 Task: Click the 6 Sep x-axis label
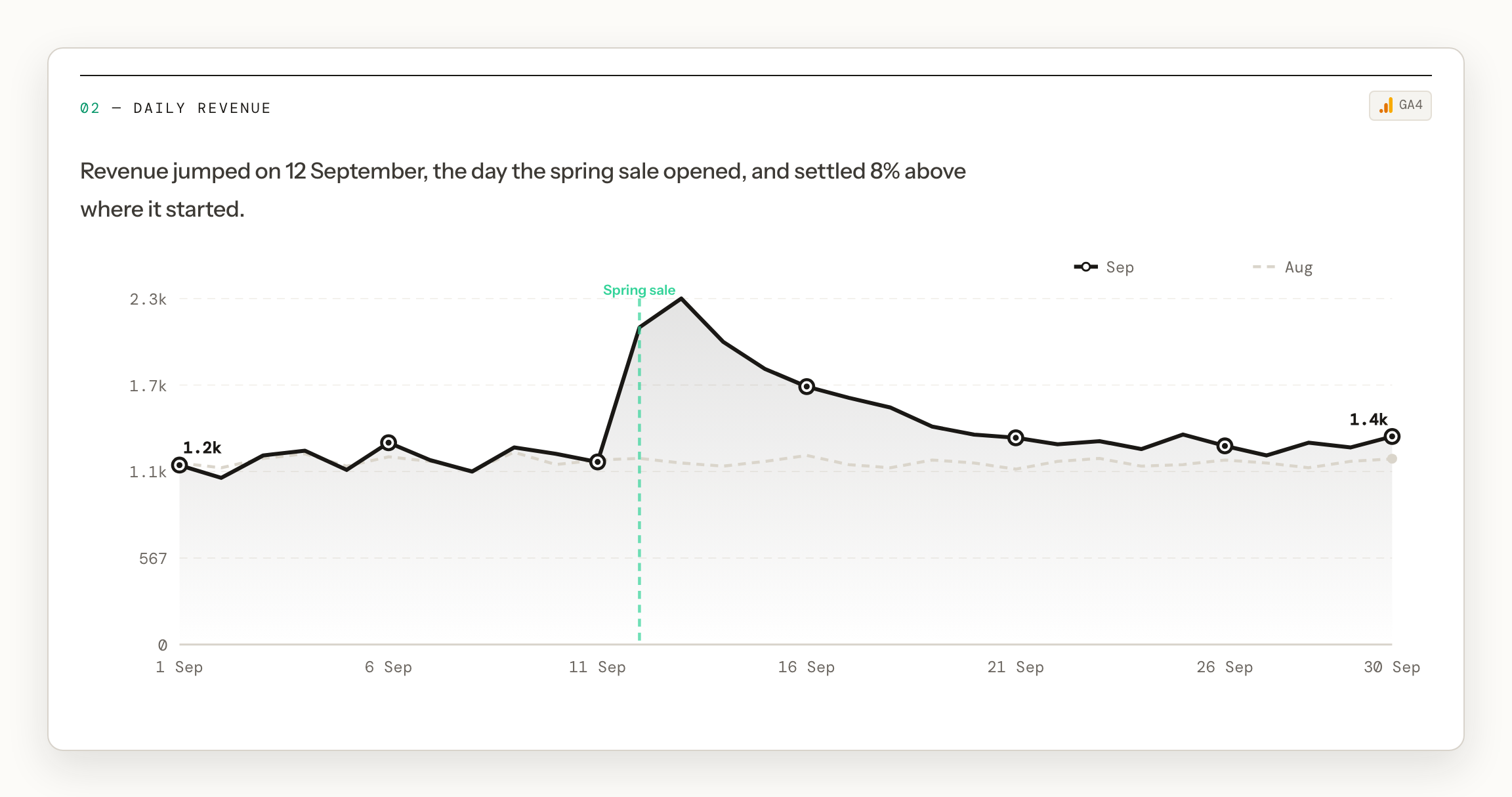pos(388,667)
